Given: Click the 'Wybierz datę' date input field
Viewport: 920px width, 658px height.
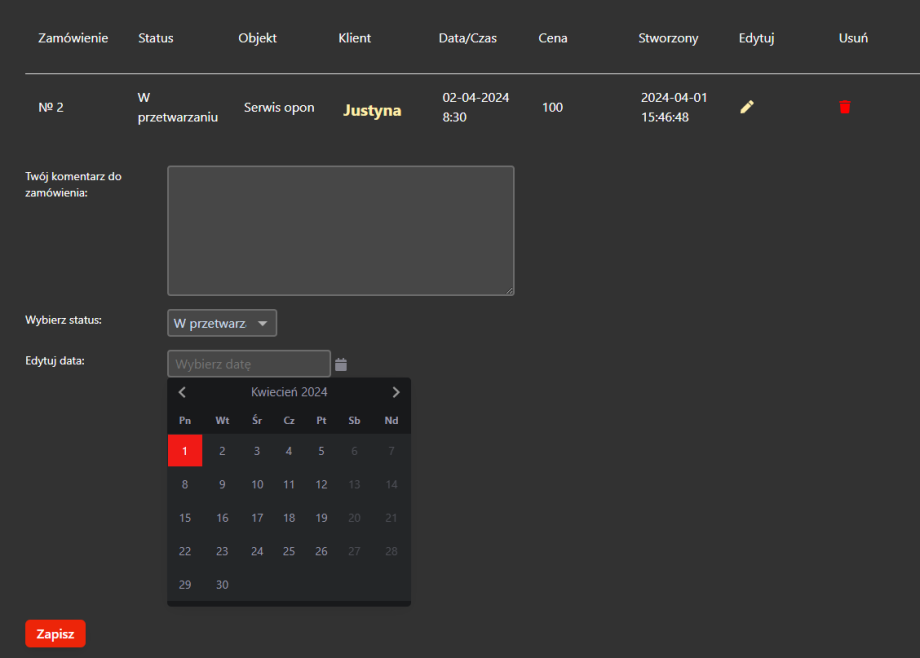Looking at the screenshot, I should (x=248, y=364).
